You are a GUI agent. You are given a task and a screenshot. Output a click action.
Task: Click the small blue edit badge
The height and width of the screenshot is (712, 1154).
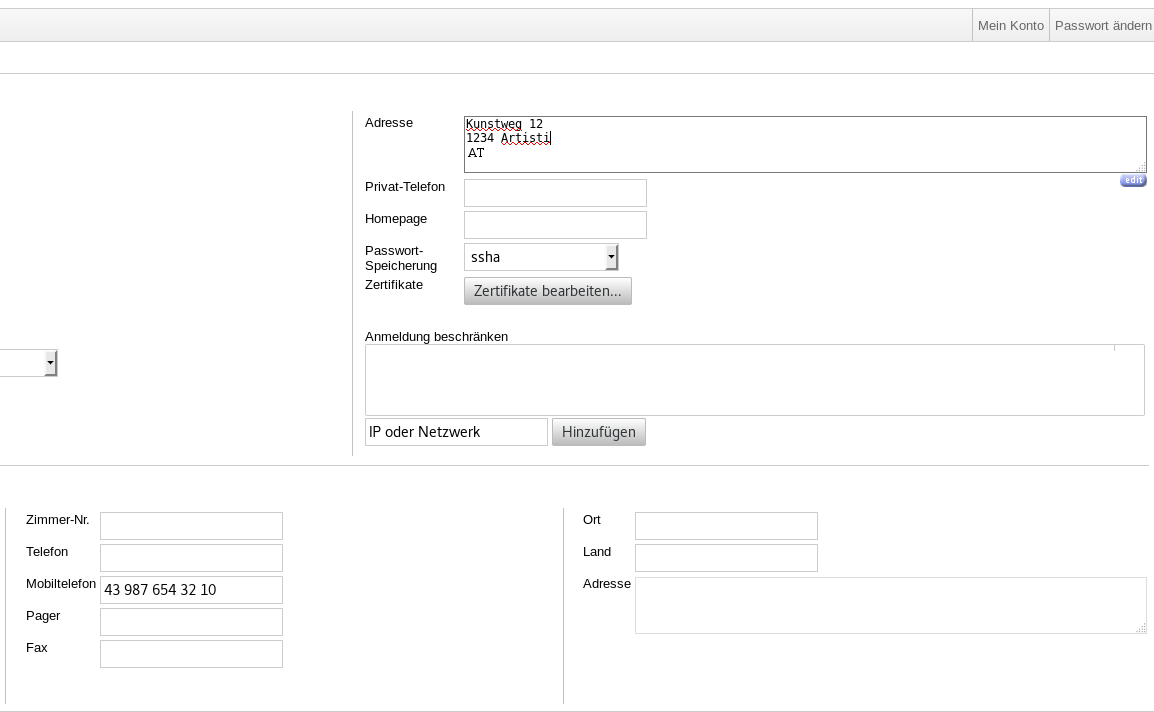pyautogui.click(x=1132, y=181)
